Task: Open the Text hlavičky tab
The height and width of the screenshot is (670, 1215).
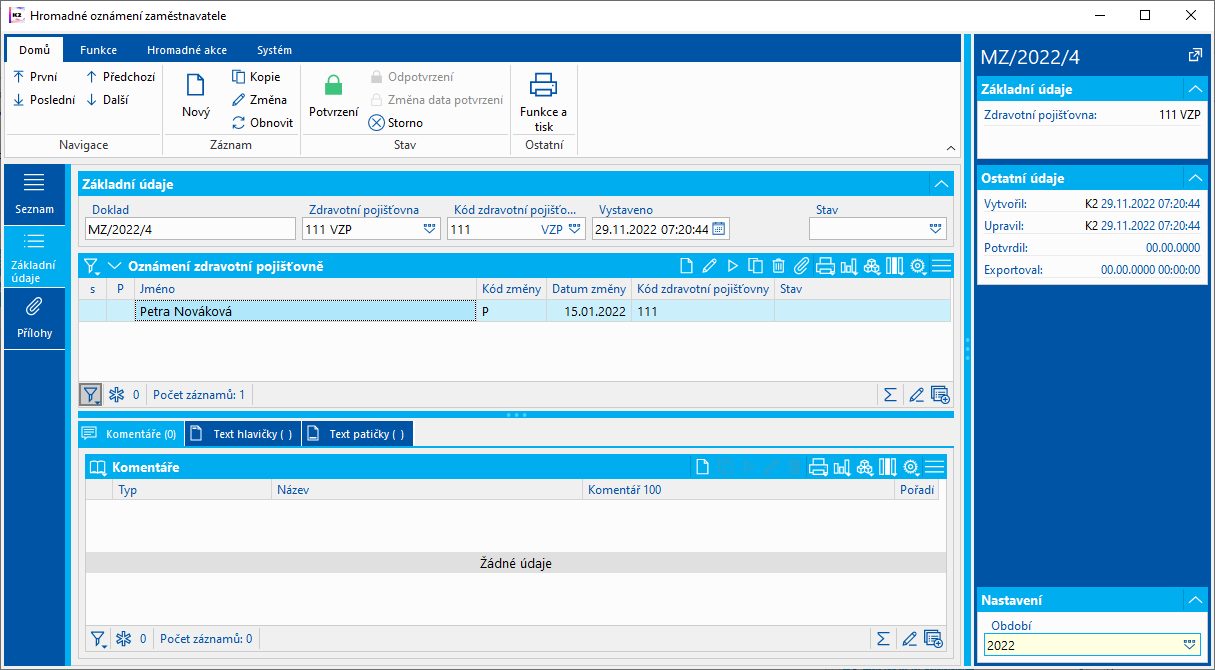Action: [x=243, y=434]
